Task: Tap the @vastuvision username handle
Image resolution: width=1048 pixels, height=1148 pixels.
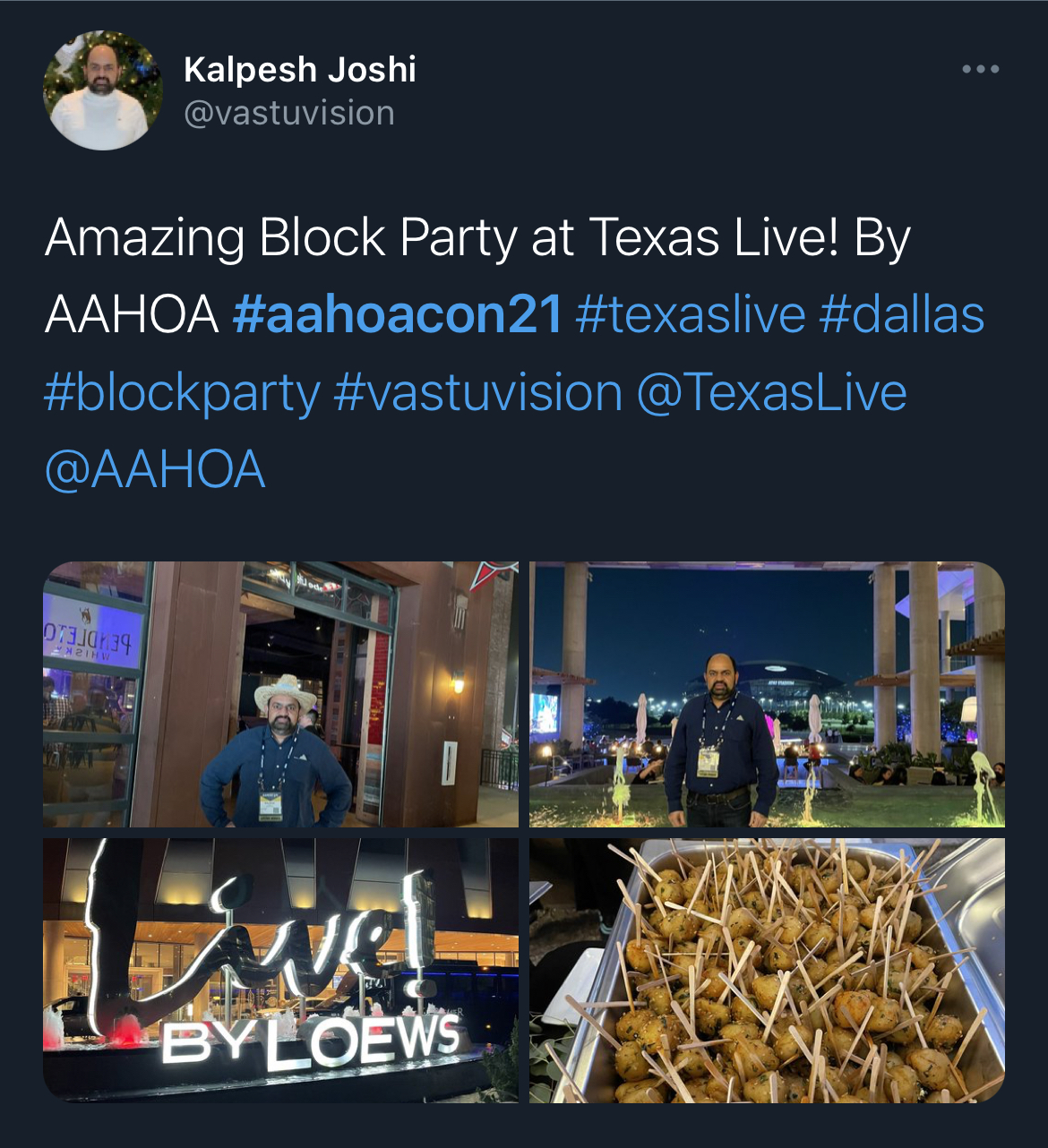Action: click(289, 114)
